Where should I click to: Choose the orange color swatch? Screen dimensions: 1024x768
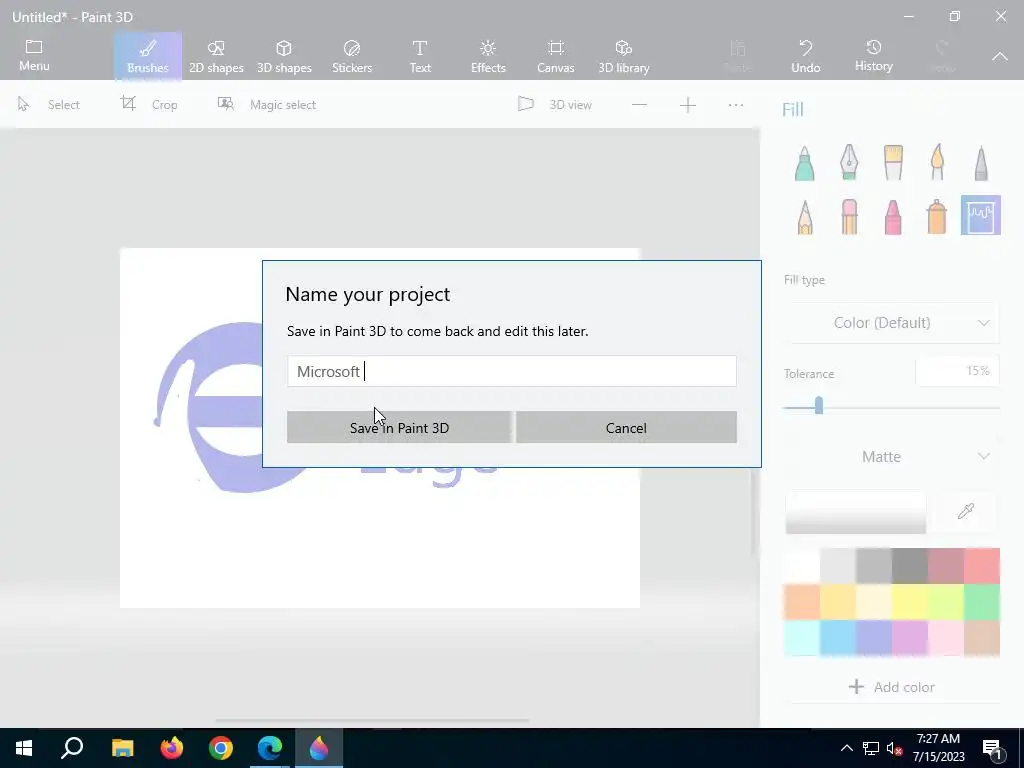coord(802,601)
